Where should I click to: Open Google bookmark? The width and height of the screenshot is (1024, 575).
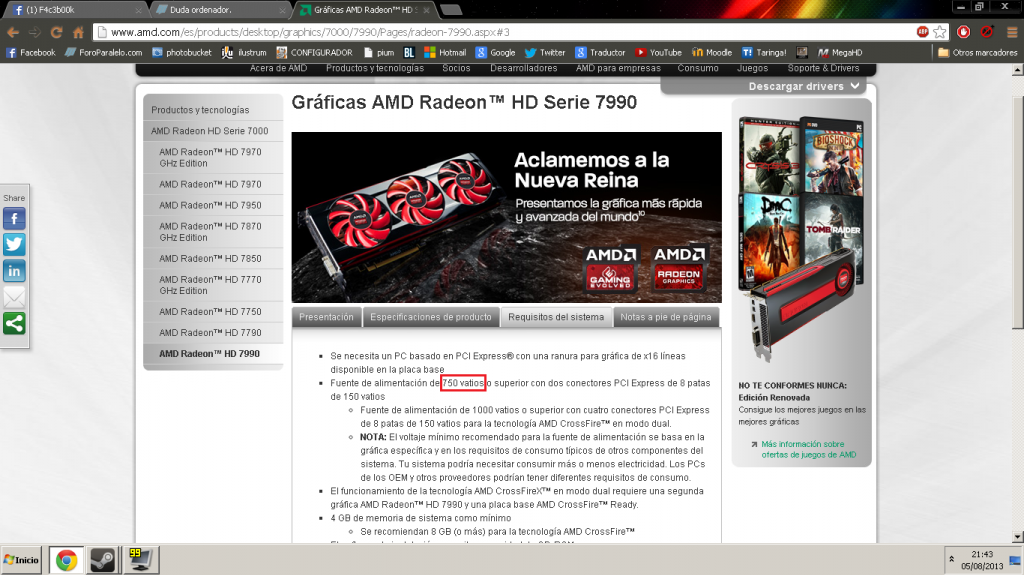click(x=496, y=52)
